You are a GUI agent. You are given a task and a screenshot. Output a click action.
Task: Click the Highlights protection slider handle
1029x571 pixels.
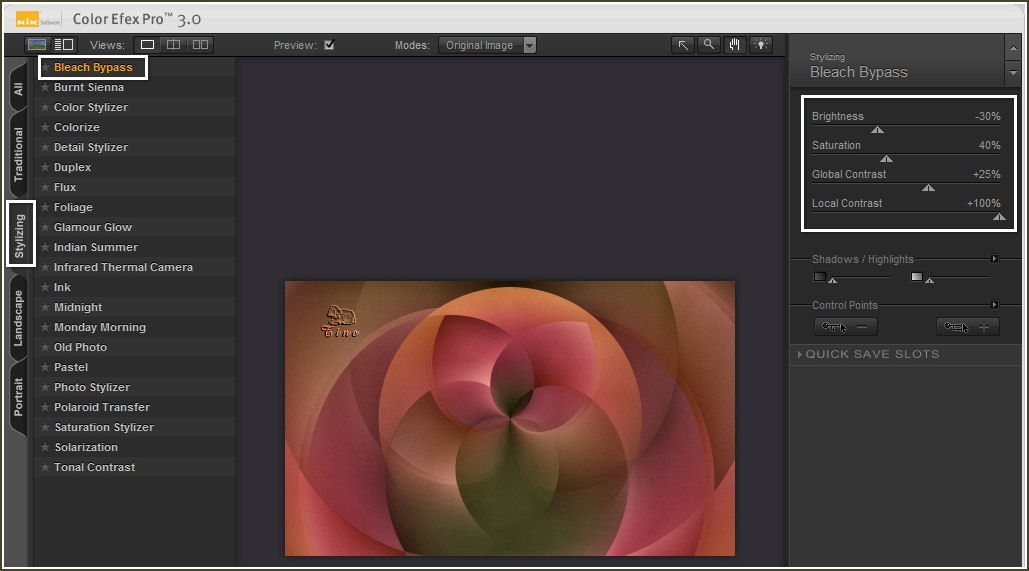pos(930,280)
